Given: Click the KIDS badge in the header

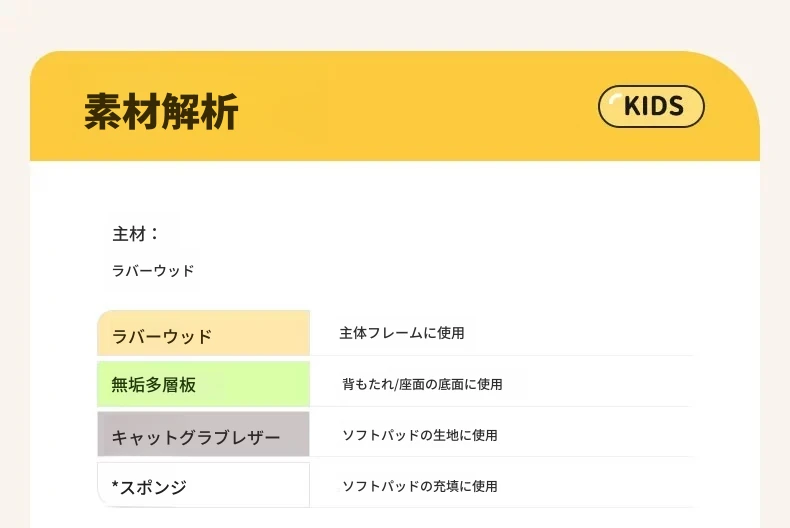Looking at the screenshot, I should pos(651,106).
